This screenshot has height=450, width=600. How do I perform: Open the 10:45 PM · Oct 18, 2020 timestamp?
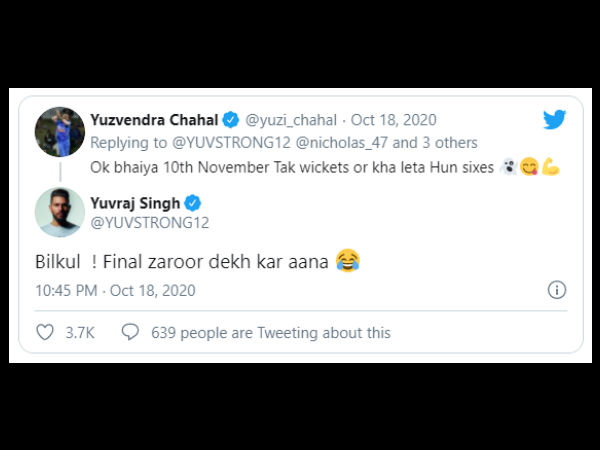click(x=115, y=291)
